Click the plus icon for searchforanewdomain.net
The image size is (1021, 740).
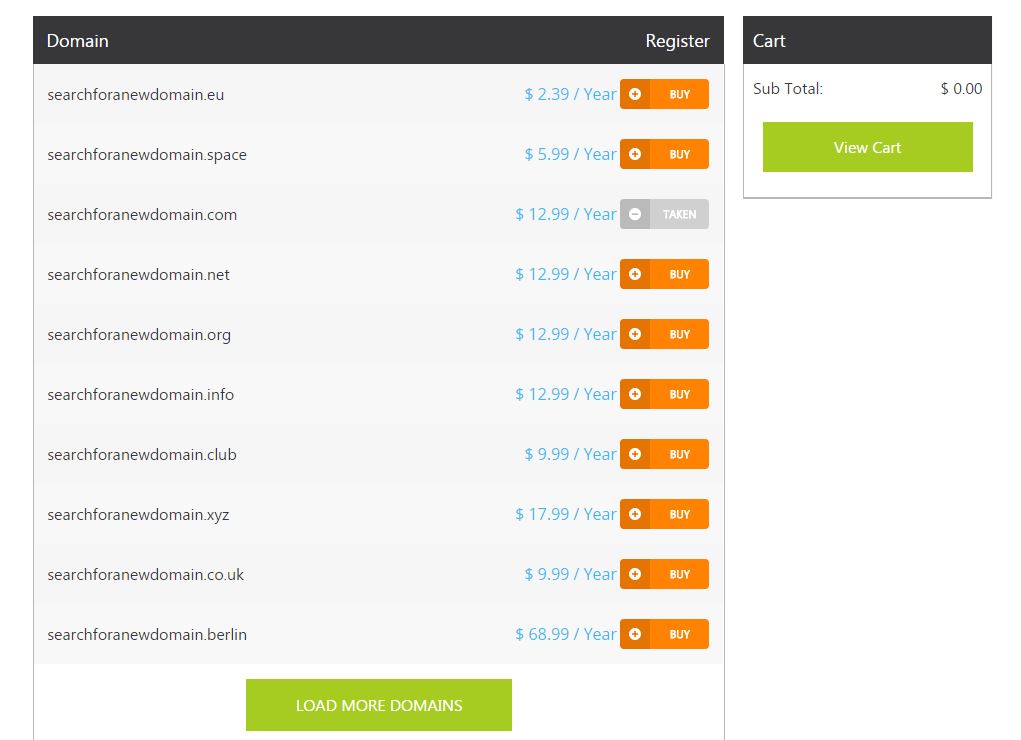pos(635,274)
